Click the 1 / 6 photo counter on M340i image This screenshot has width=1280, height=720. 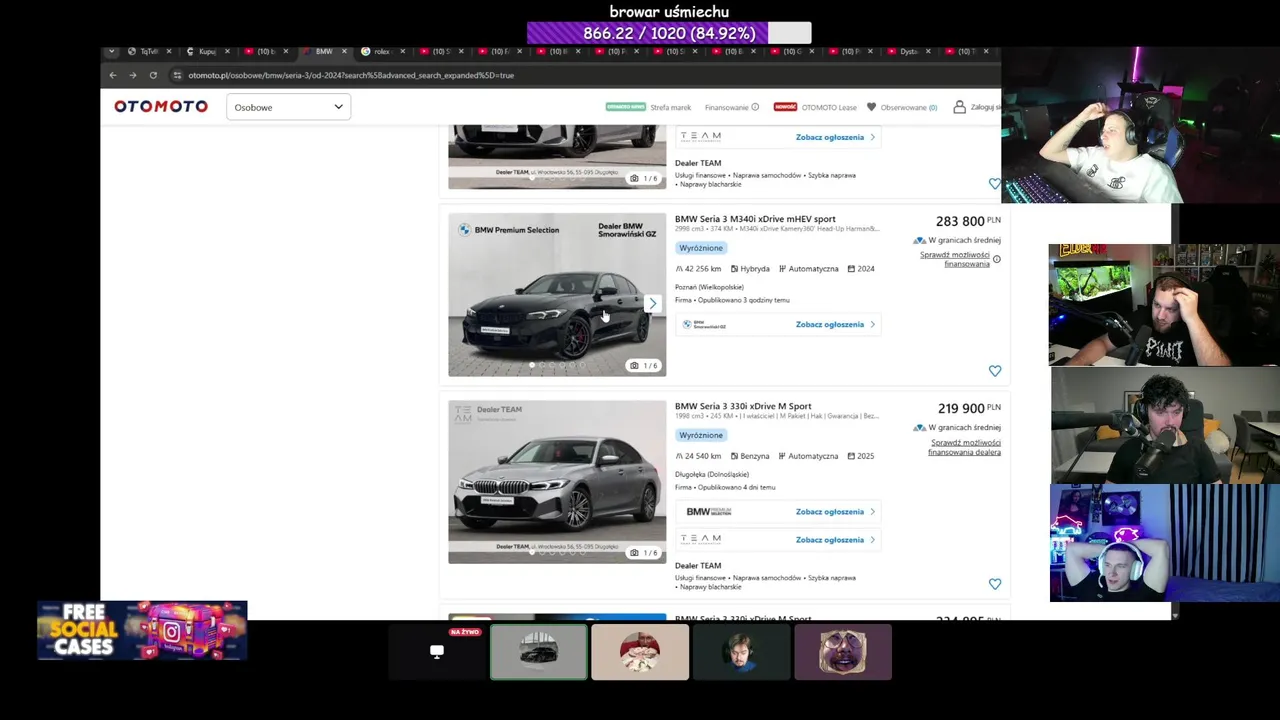tap(644, 366)
